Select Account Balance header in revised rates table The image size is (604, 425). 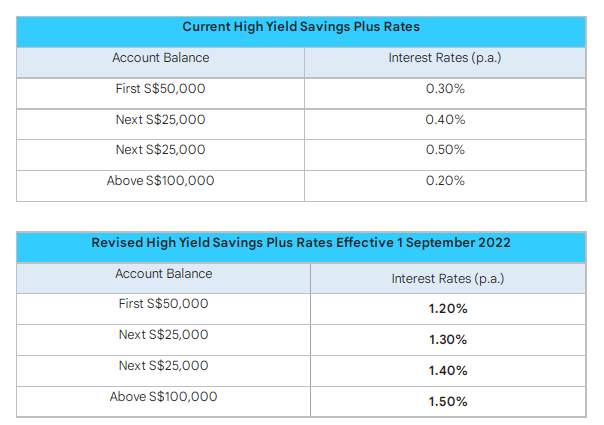tap(164, 273)
